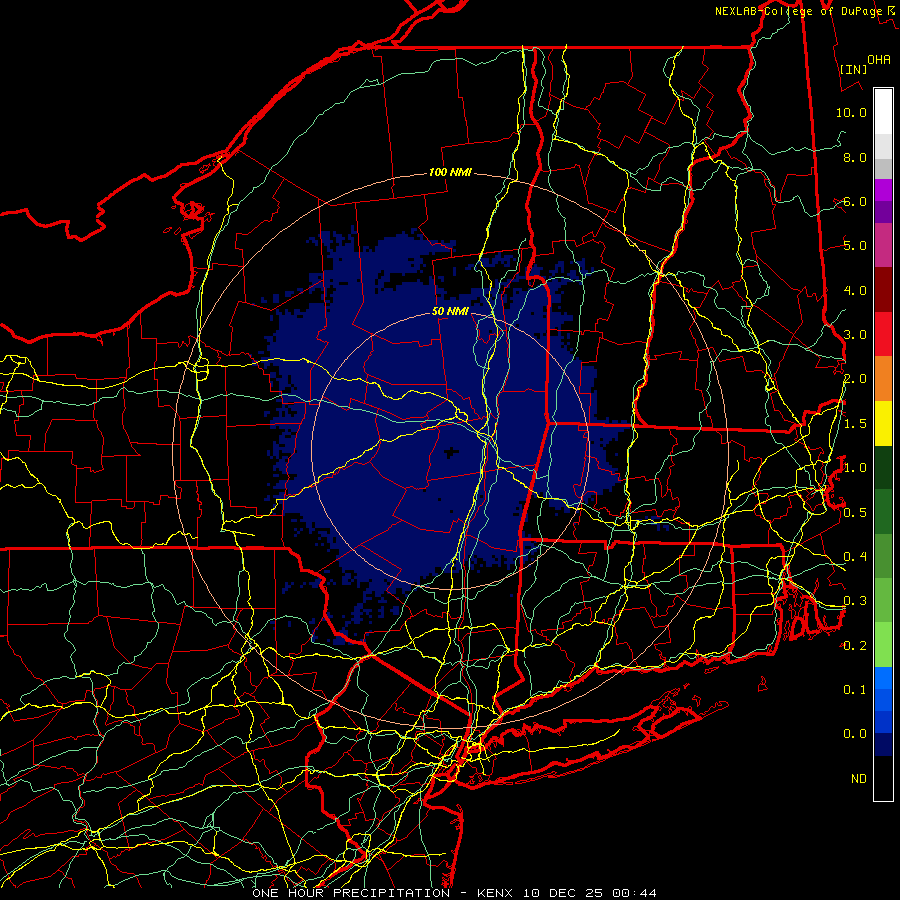Select the black ND legend swatch
This screenshot has height=900, width=900.
click(x=883, y=778)
